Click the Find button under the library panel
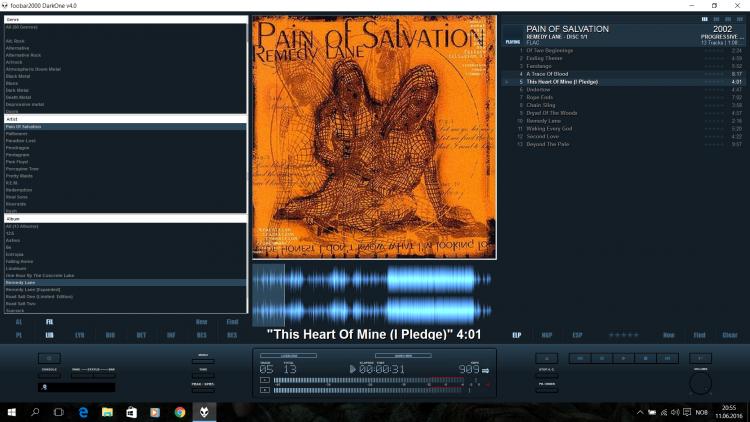Image resolution: width=750 pixels, height=422 pixels. pos(232,322)
